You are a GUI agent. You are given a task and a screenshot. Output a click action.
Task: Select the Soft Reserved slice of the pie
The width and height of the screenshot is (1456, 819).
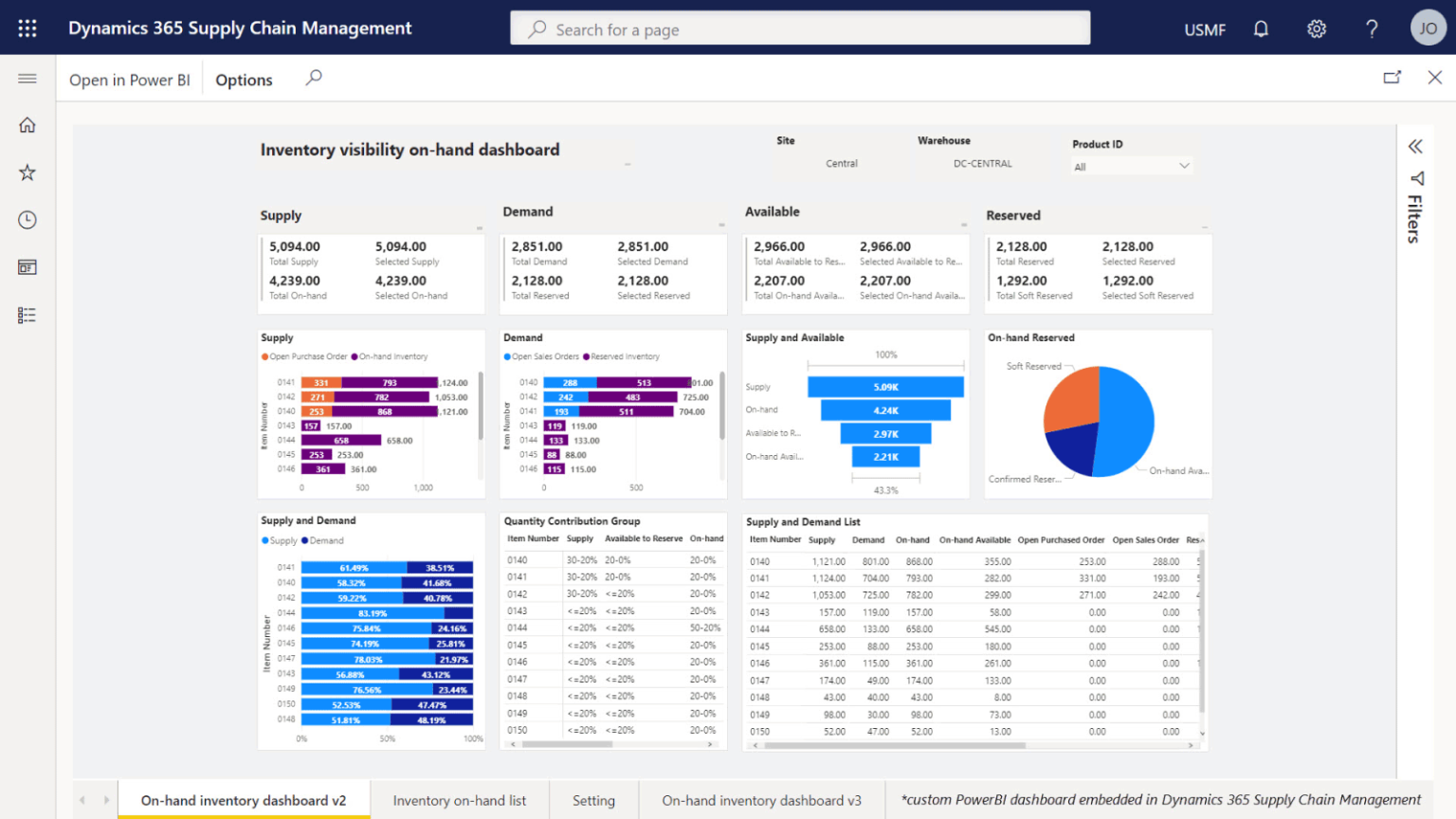click(1069, 398)
